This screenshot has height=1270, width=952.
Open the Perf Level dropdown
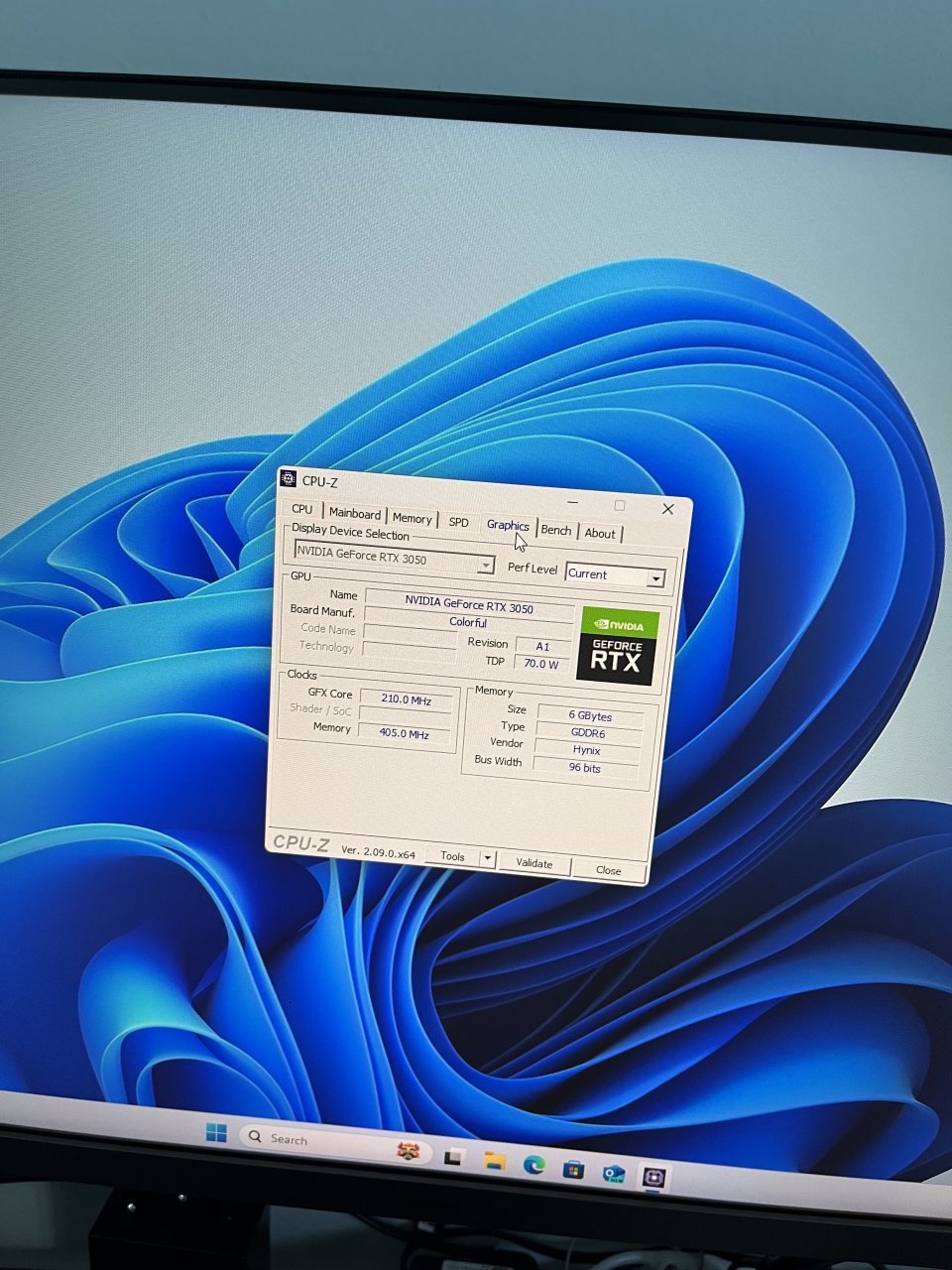point(654,578)
